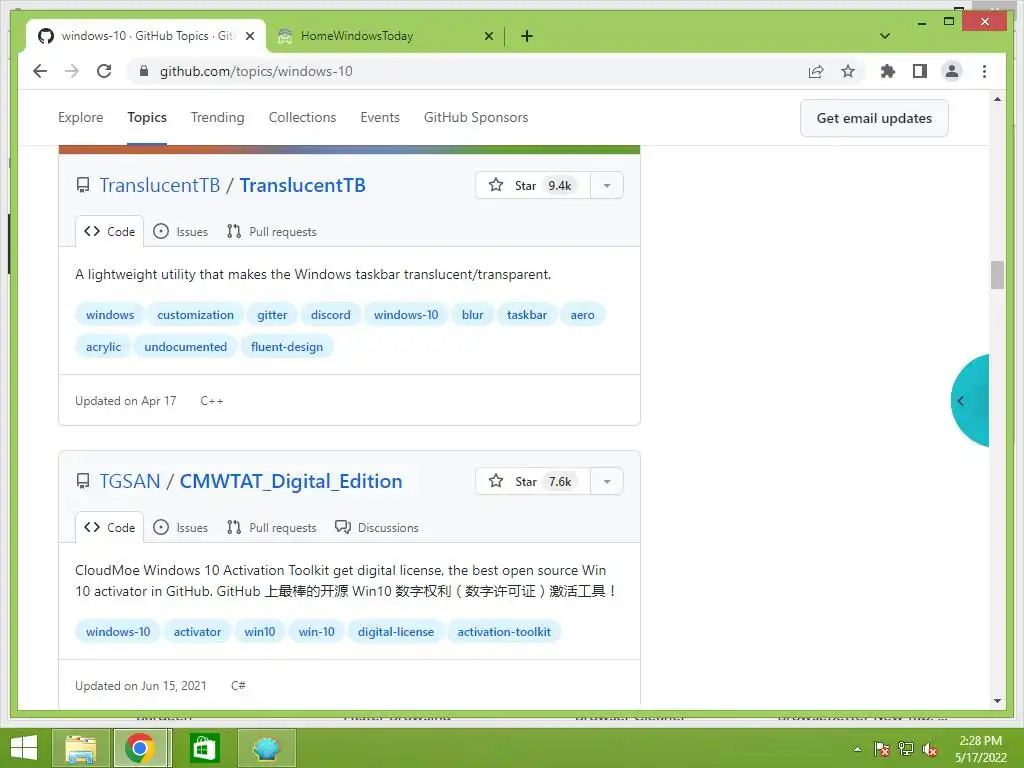Open the Windows Store taskbar icon
This screenshot has width=1024, height=768.
204,748
